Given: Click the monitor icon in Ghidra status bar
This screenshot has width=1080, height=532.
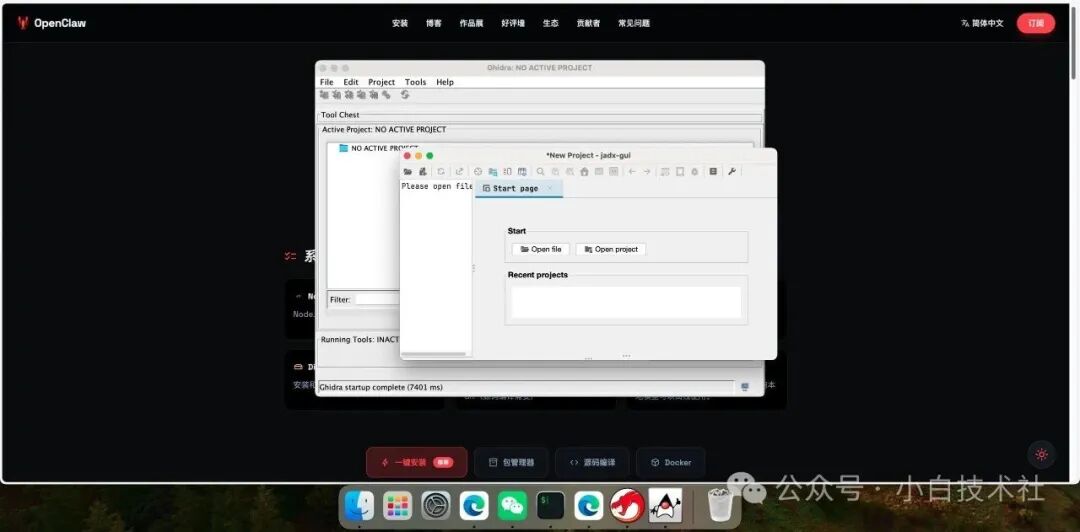Looking at the screenshot, I should 745,387.
